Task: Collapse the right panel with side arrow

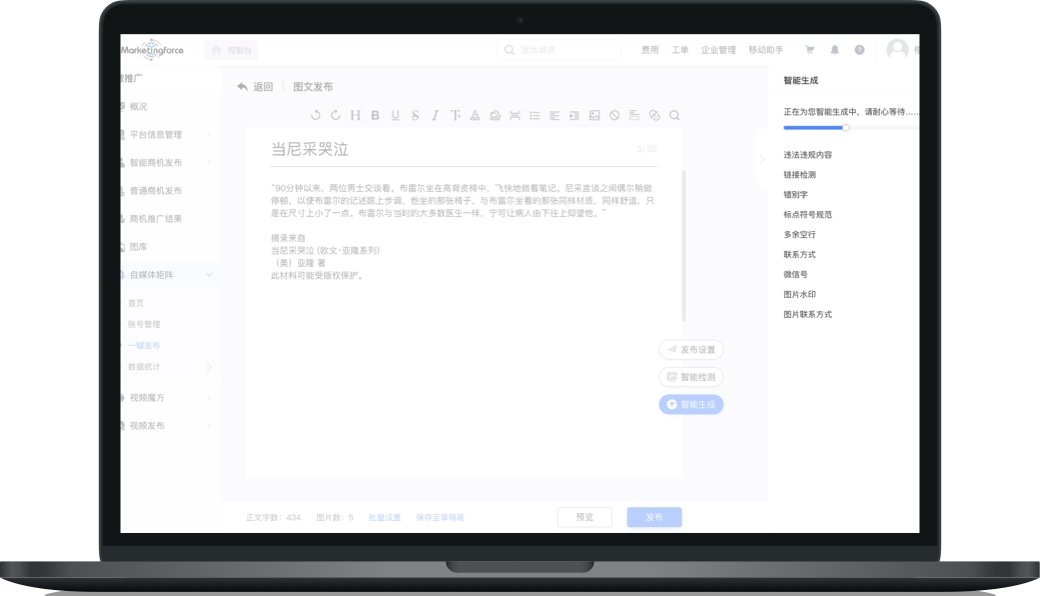Action: (762, 158)
